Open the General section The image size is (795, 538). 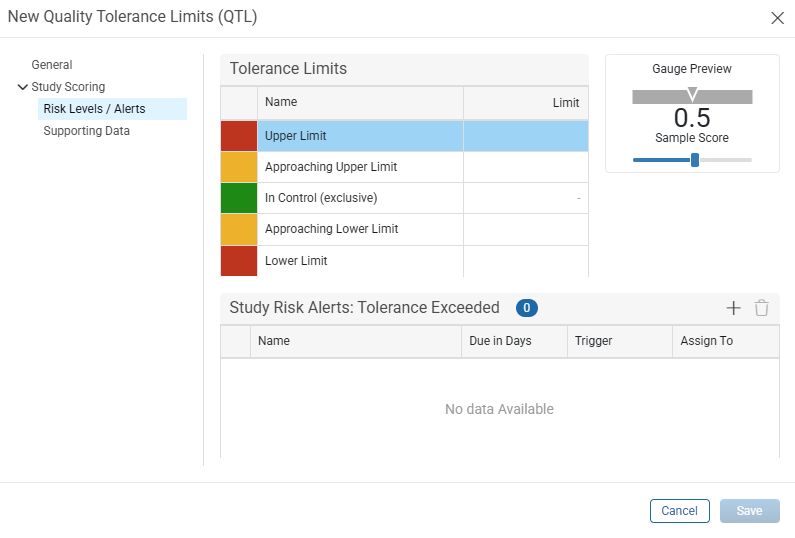click(x=52, y=65)
